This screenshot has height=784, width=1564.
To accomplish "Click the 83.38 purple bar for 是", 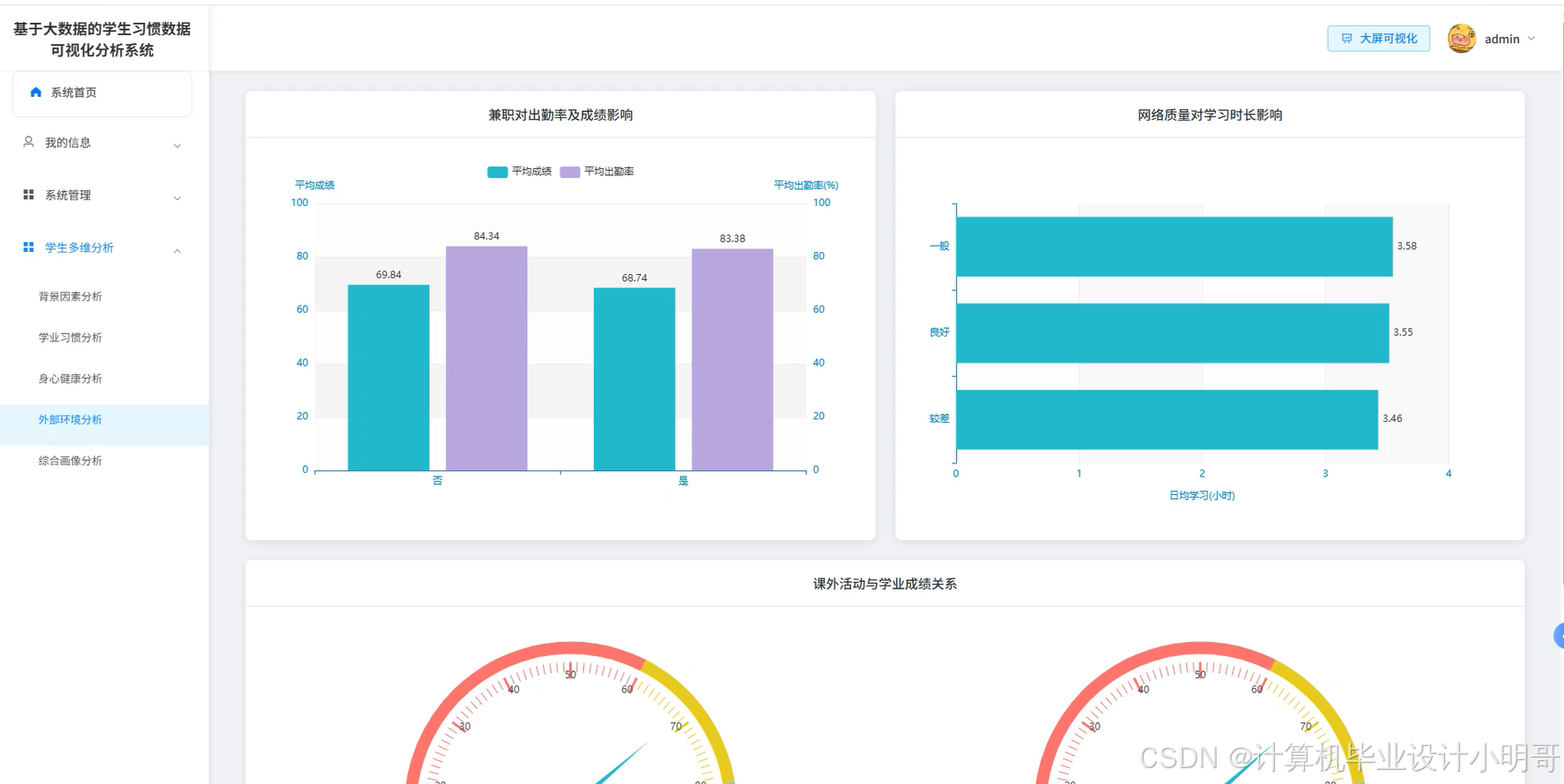I will (x=732, y=360).
